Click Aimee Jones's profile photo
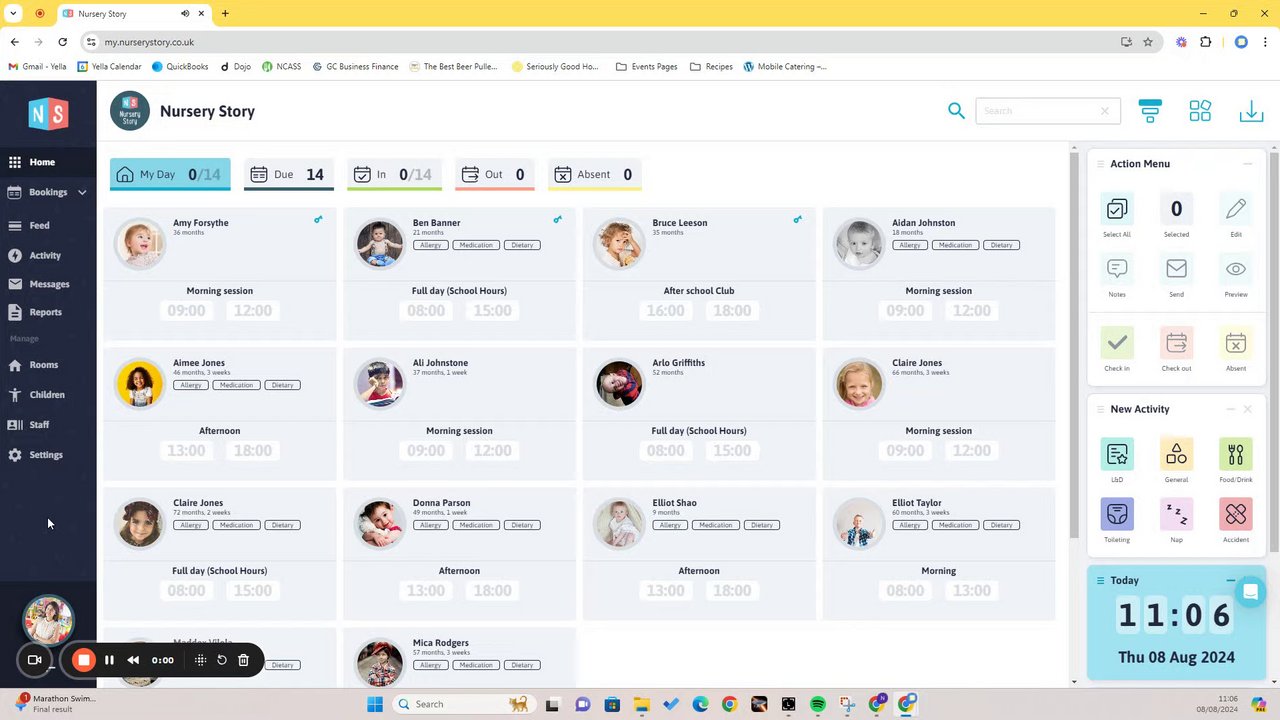Screen dimensions: 1280x720 pos(139,384)
